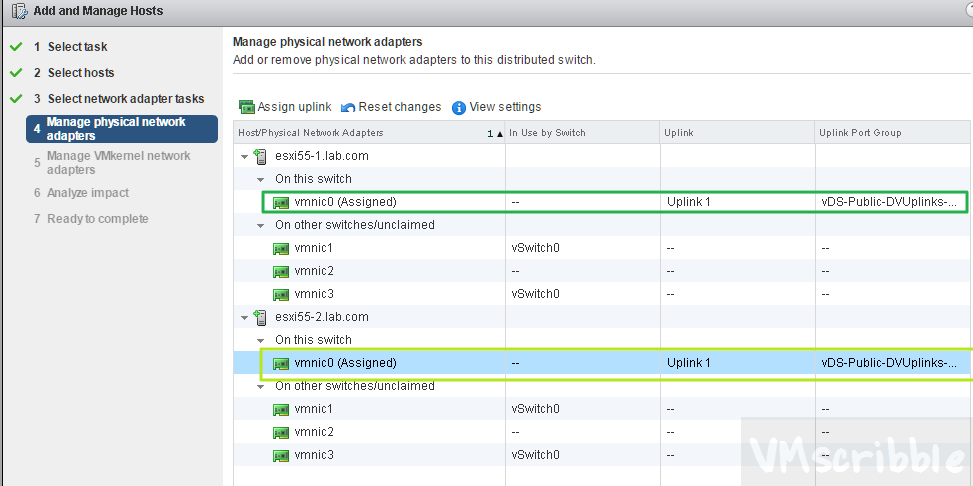Select the vmnic3 adapter icon under esxi55-2

click(282, 455)
